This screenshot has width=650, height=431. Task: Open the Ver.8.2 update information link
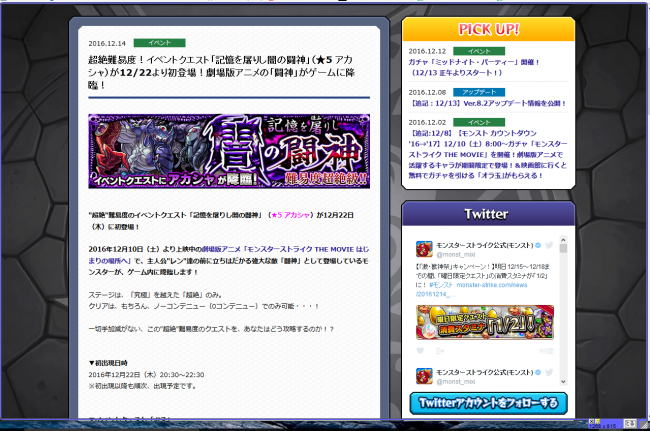click(x=488, y=103)
